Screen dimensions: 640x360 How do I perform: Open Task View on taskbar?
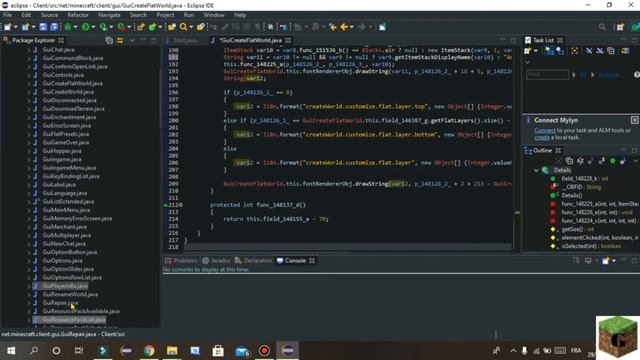[79, 351]
